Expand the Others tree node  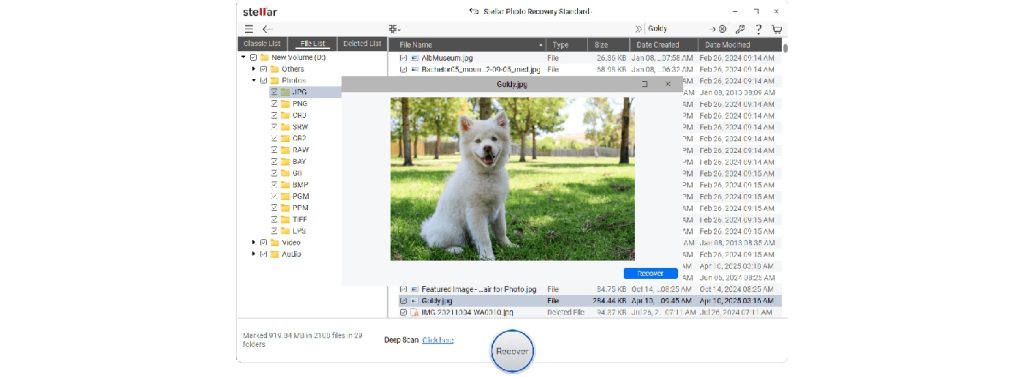[254, 69]
